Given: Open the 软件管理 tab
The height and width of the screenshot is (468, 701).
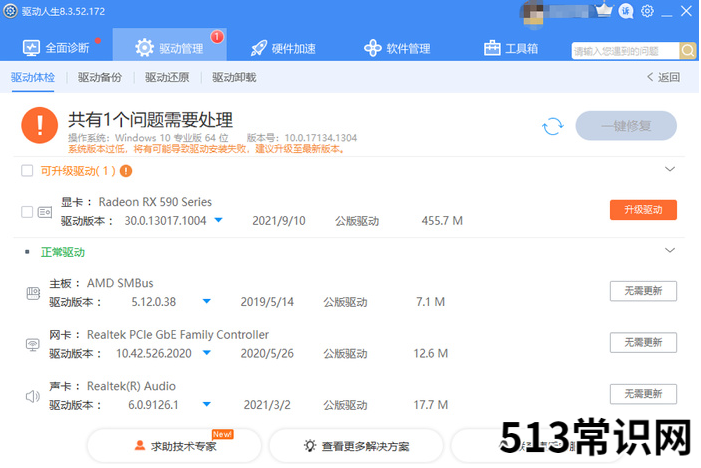Looking at the screenshot, I should click(x=397, y=48).
